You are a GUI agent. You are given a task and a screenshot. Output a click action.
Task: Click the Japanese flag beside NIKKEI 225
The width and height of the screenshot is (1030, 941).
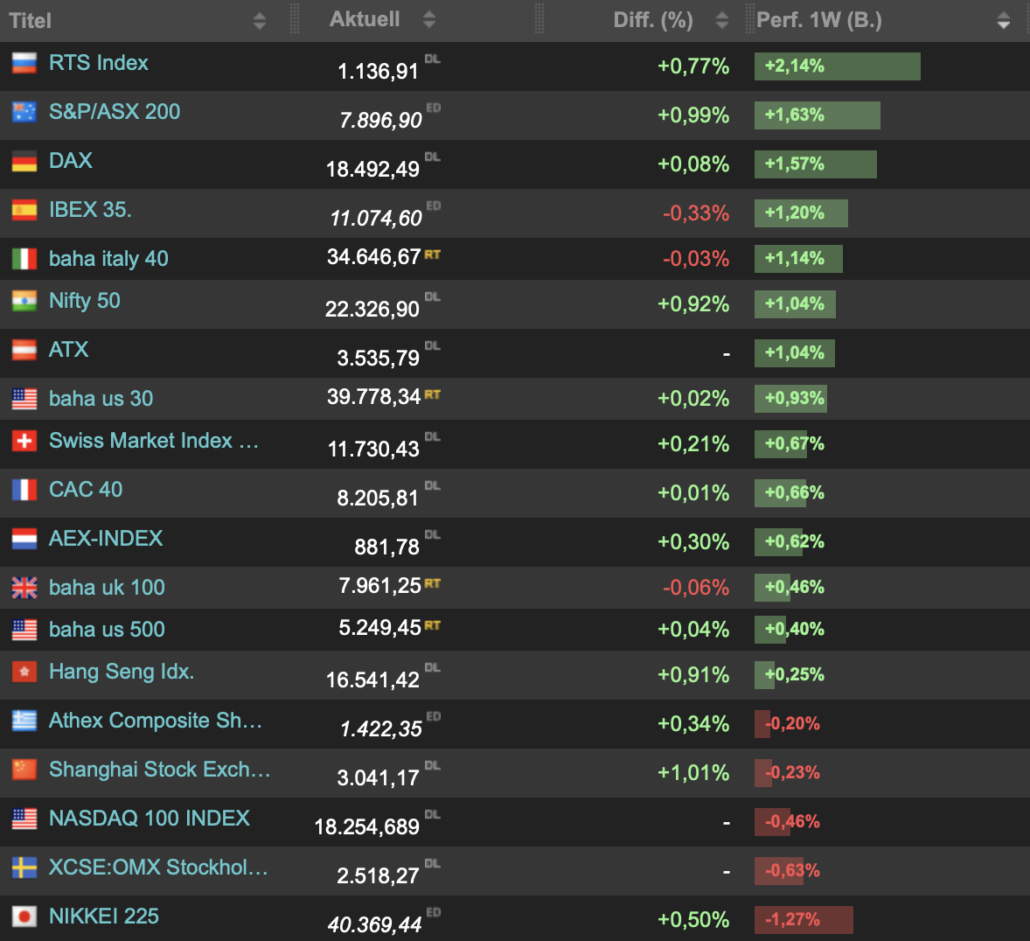point(24,917)
